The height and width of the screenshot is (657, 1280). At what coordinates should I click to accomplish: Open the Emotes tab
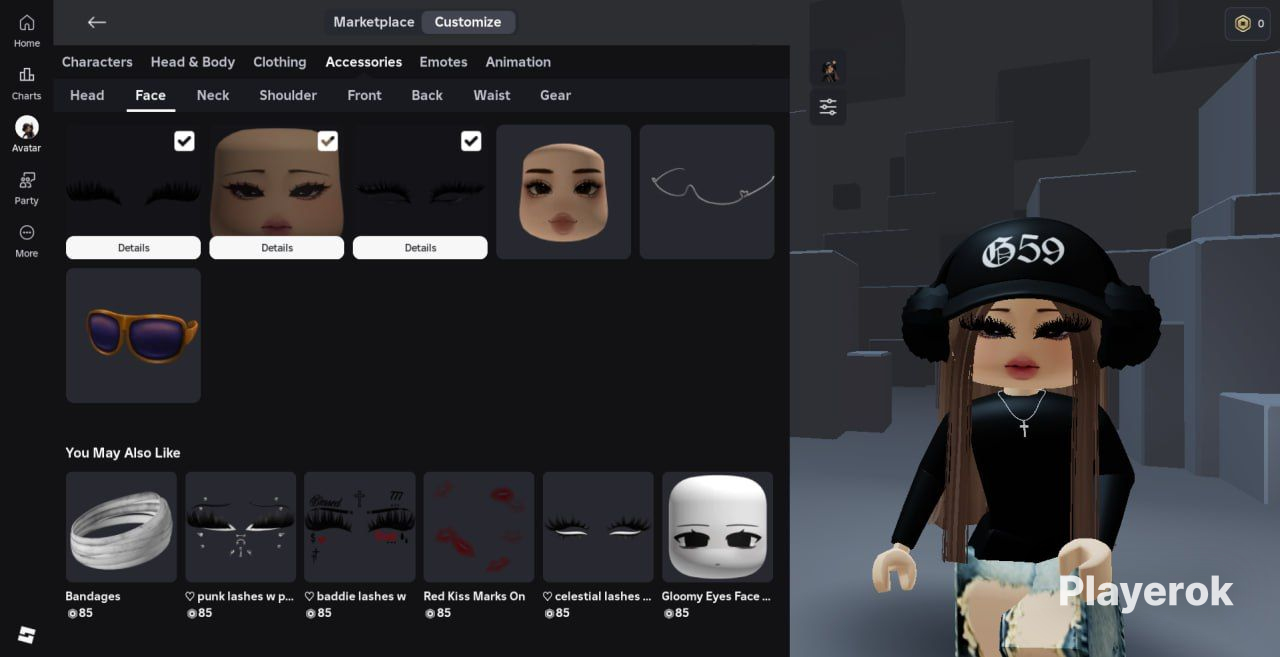click(x=443, y=62)
